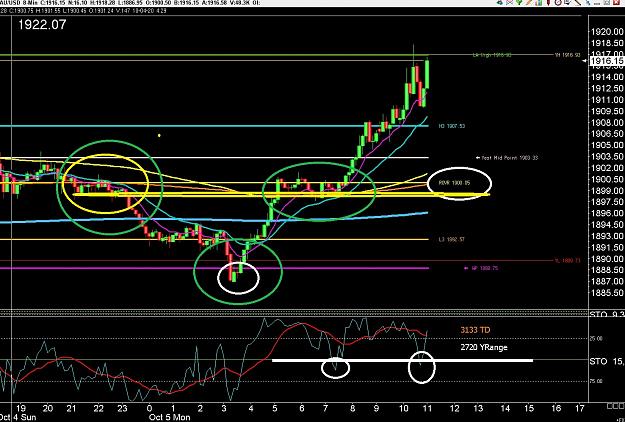Click the clock icon in top toolbar
625x422 pixels.
(558, 2)
